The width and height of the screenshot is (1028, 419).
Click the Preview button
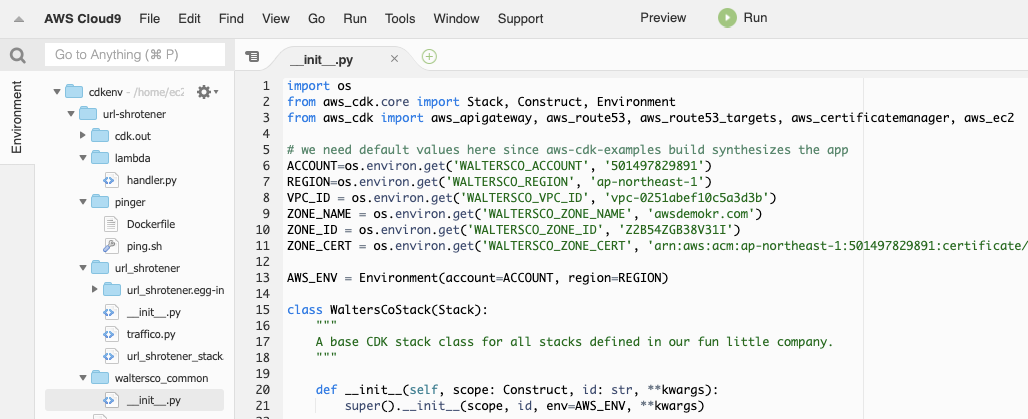663,18
